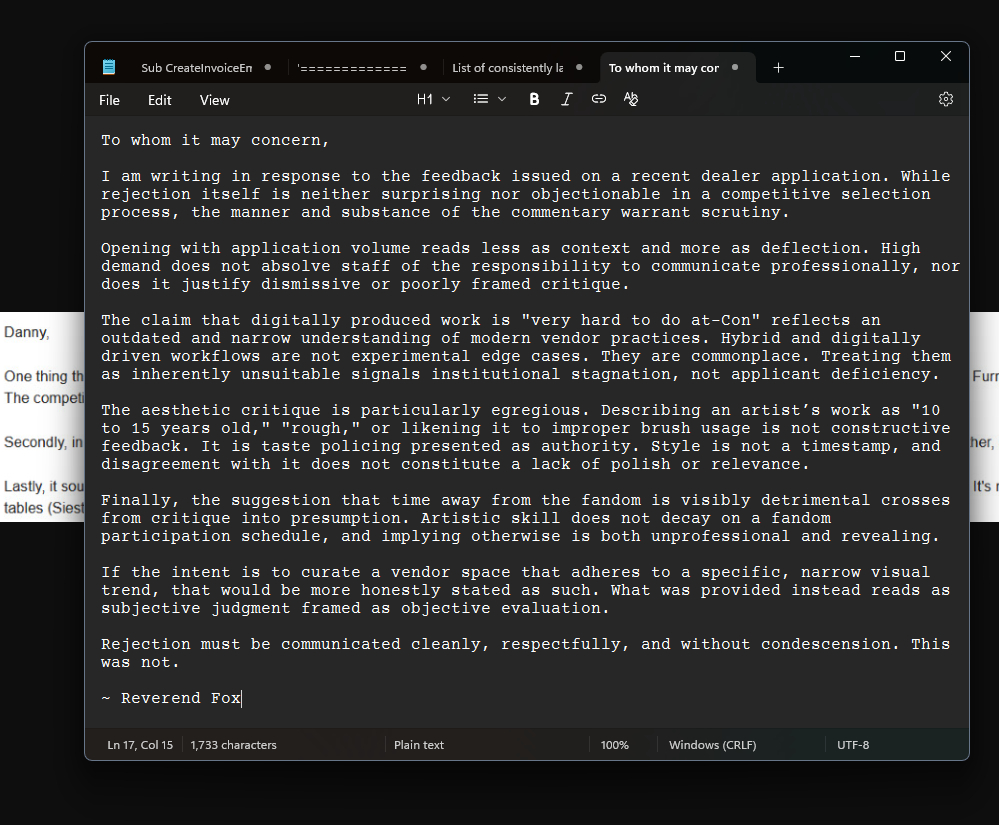Open the Plain text format selector
This screenshot has height=825, width=999.
[419, 745]
